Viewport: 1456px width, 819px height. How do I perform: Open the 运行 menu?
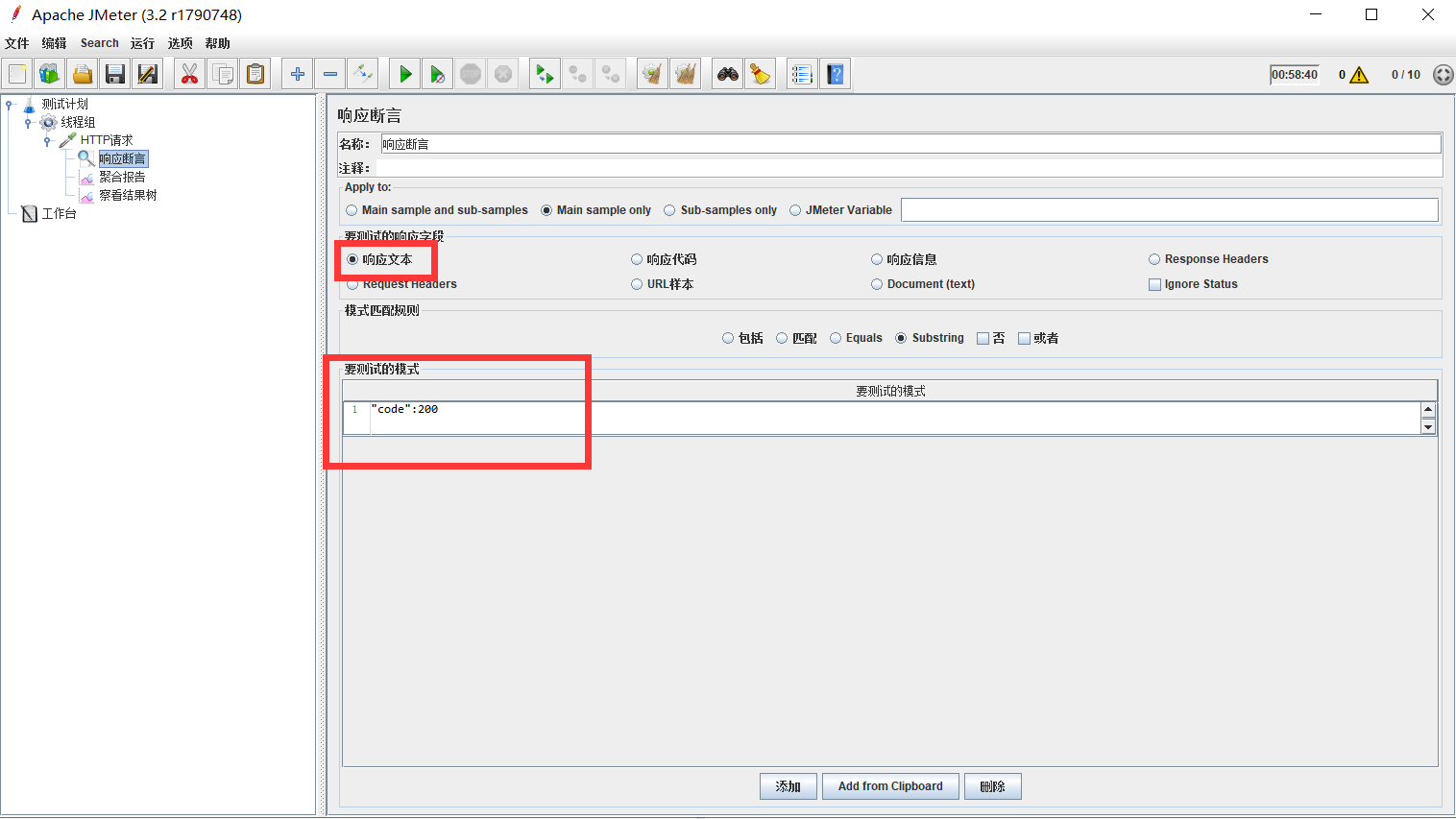(x=142, y=43)
